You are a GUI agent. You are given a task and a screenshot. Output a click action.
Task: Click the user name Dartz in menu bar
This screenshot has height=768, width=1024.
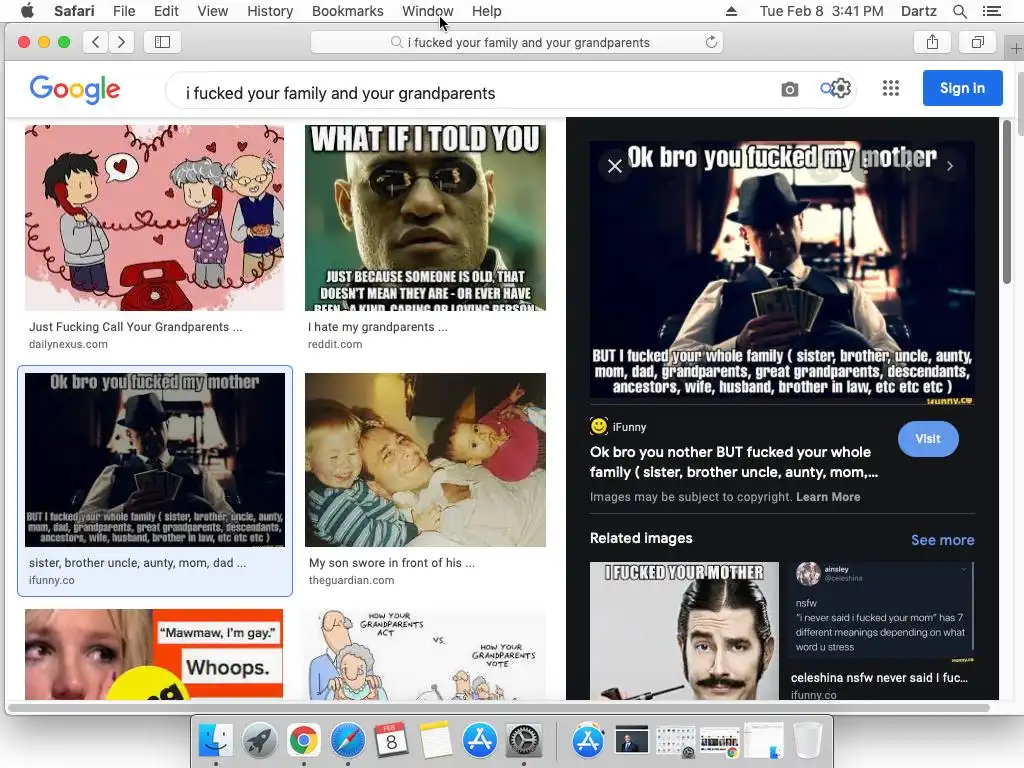coord(918,11)
